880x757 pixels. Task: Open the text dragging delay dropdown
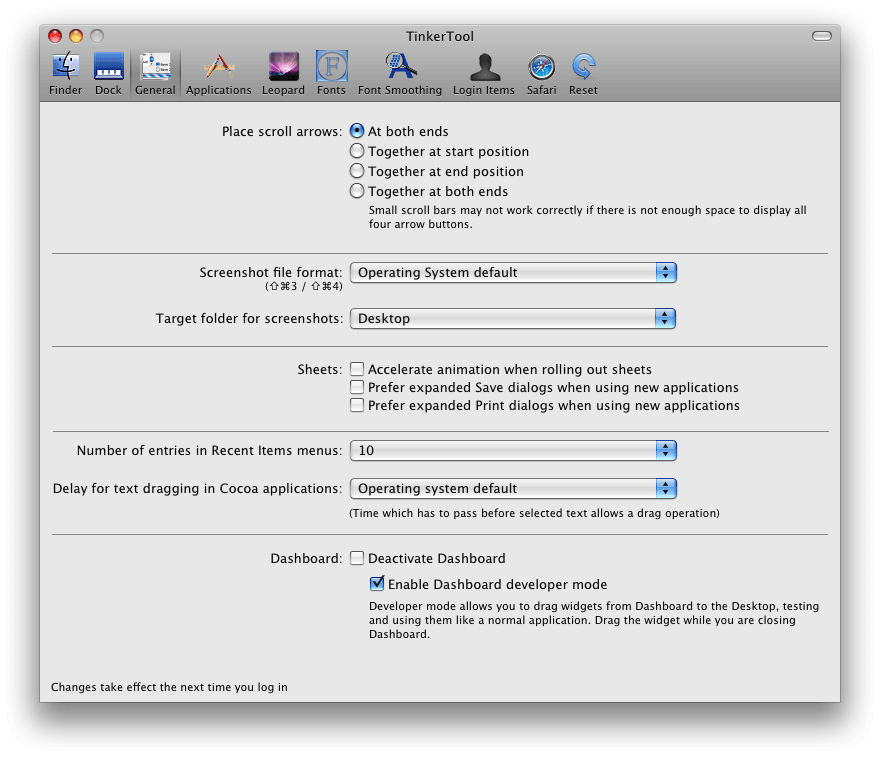click(x=513, y=489)
